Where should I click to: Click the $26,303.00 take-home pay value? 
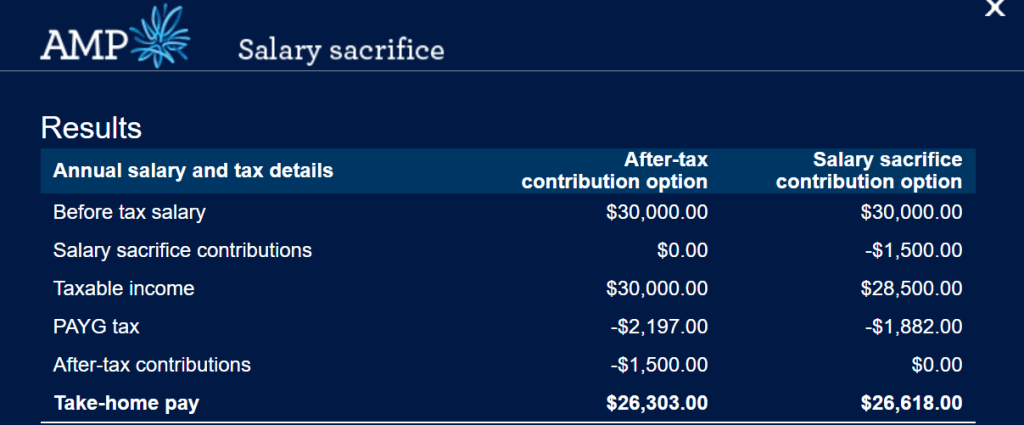657,403
